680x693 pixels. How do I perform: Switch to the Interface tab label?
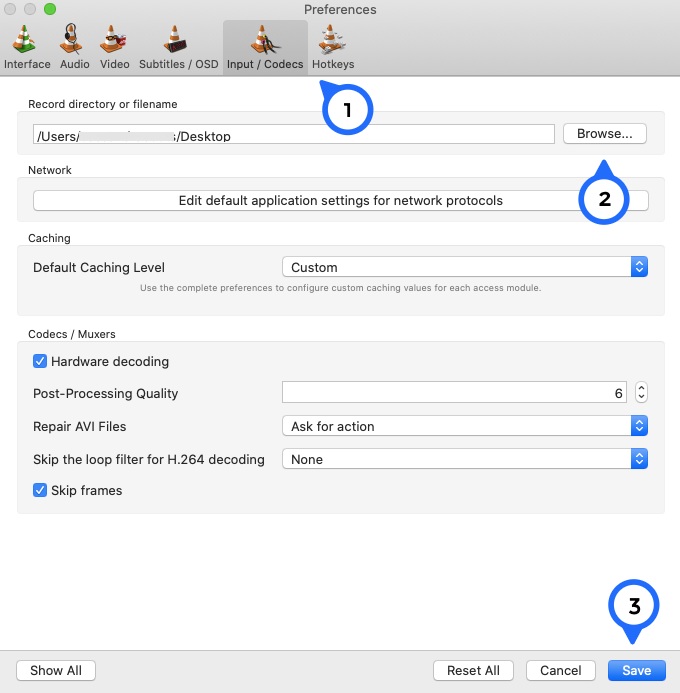coord(27,64)
